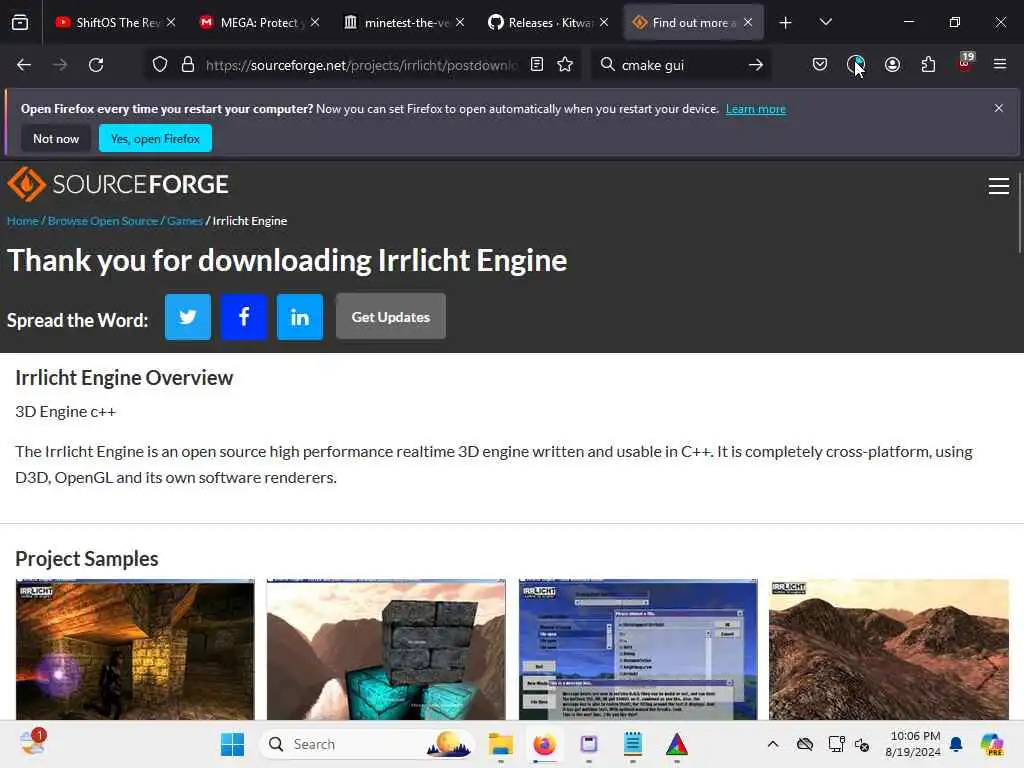The image size is (1024, 768).
Task: Click the cmake gui search box
Action: coord(679,65)
